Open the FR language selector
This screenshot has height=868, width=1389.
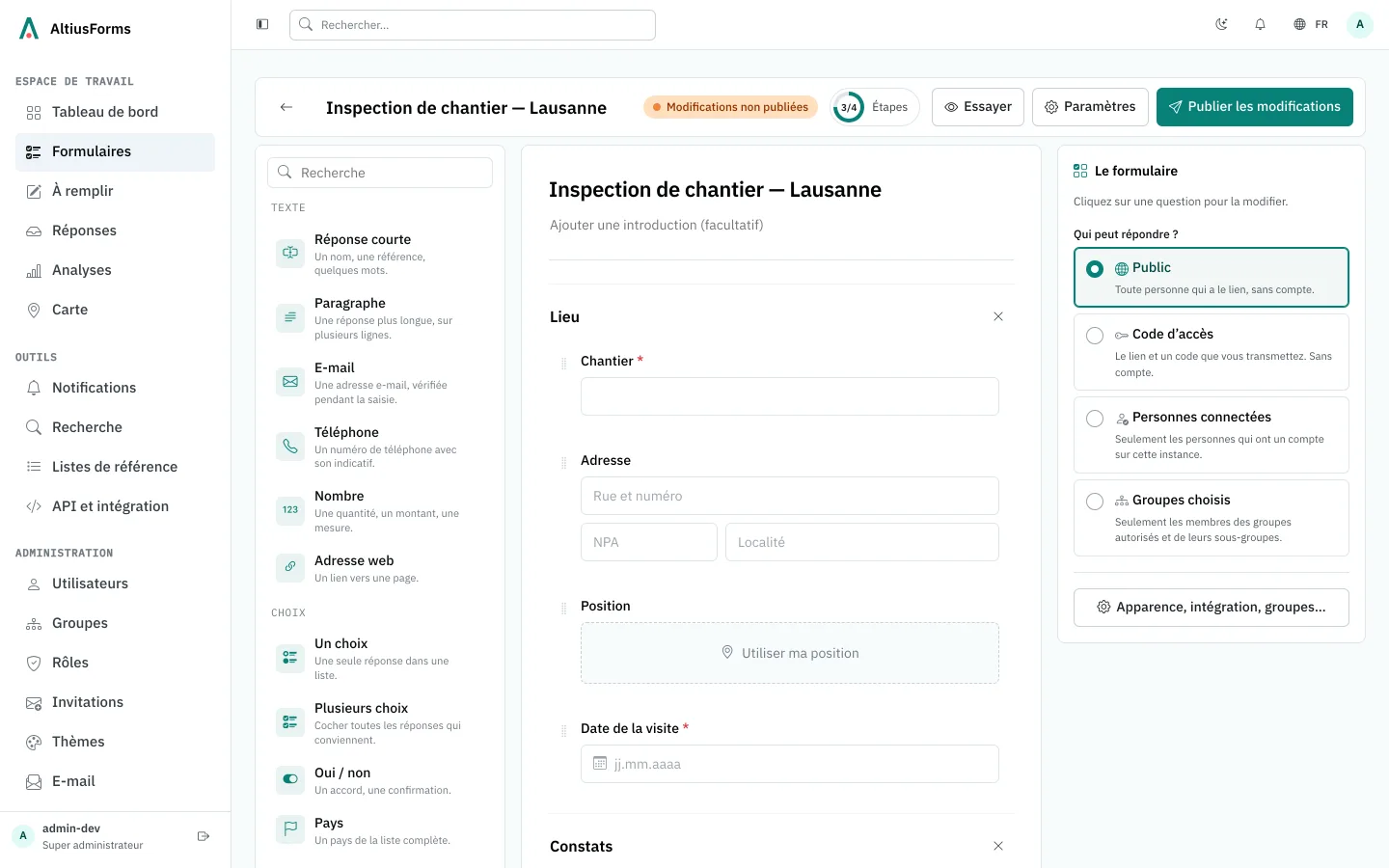(1311, 24)
